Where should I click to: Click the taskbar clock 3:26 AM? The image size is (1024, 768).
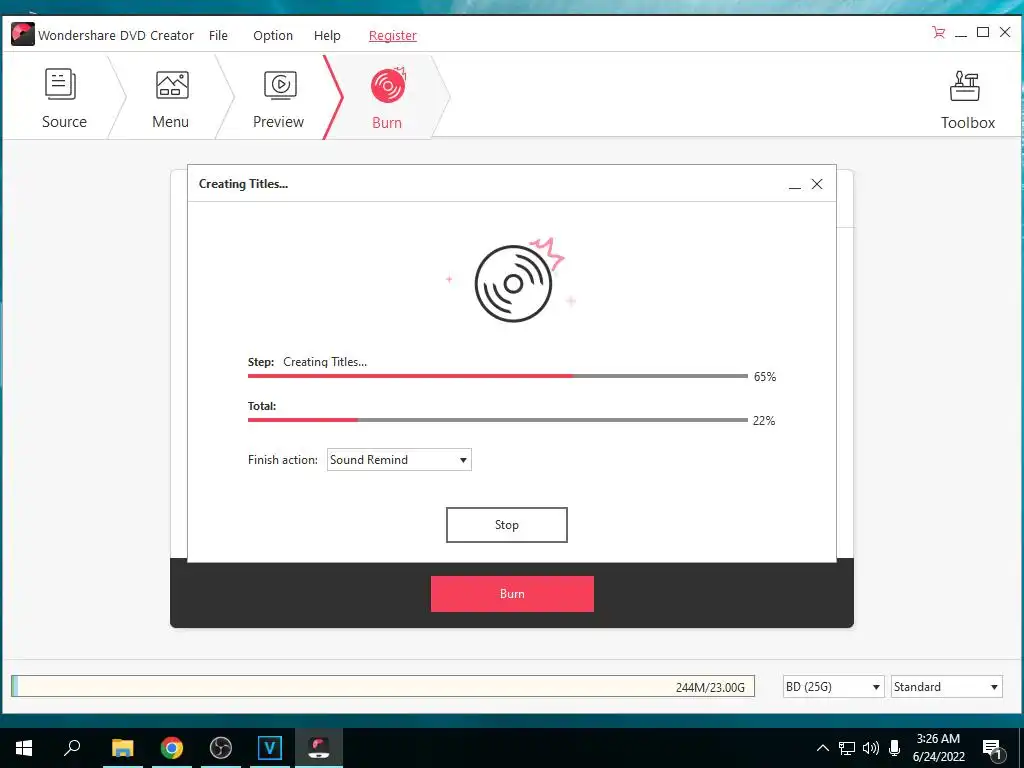[x=938, y=739]
